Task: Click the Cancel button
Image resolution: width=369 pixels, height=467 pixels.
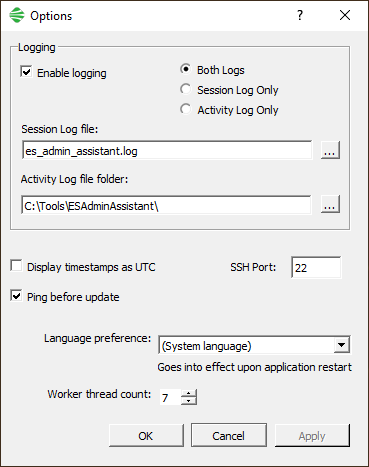Action: point(229,436)
